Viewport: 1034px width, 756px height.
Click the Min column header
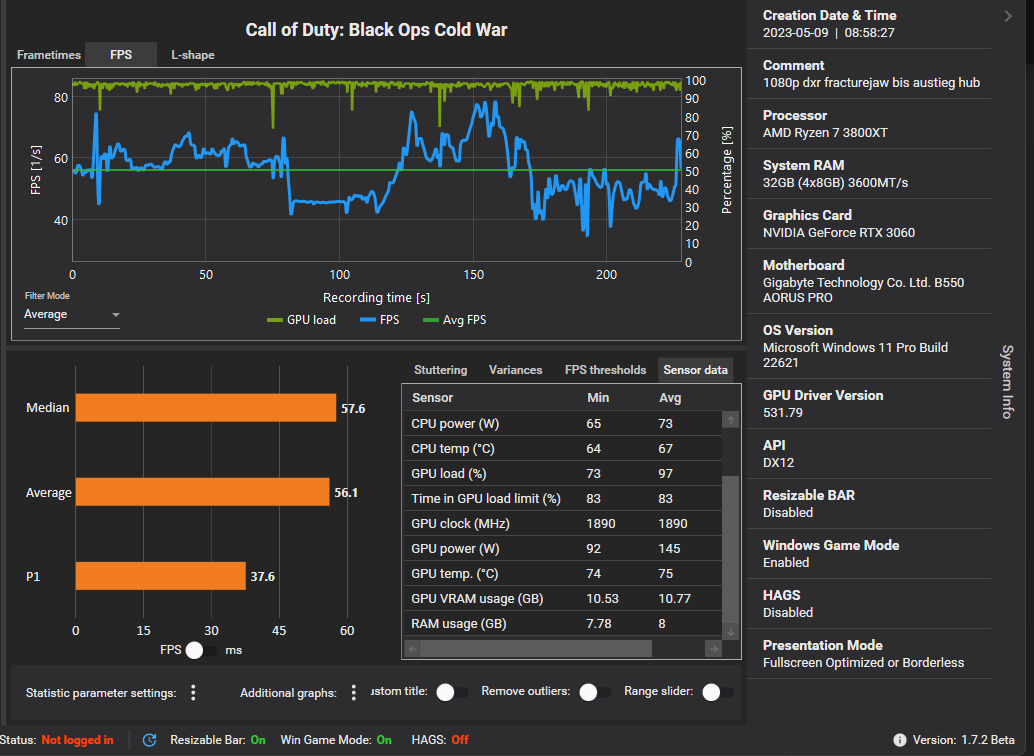coord(598,398)
